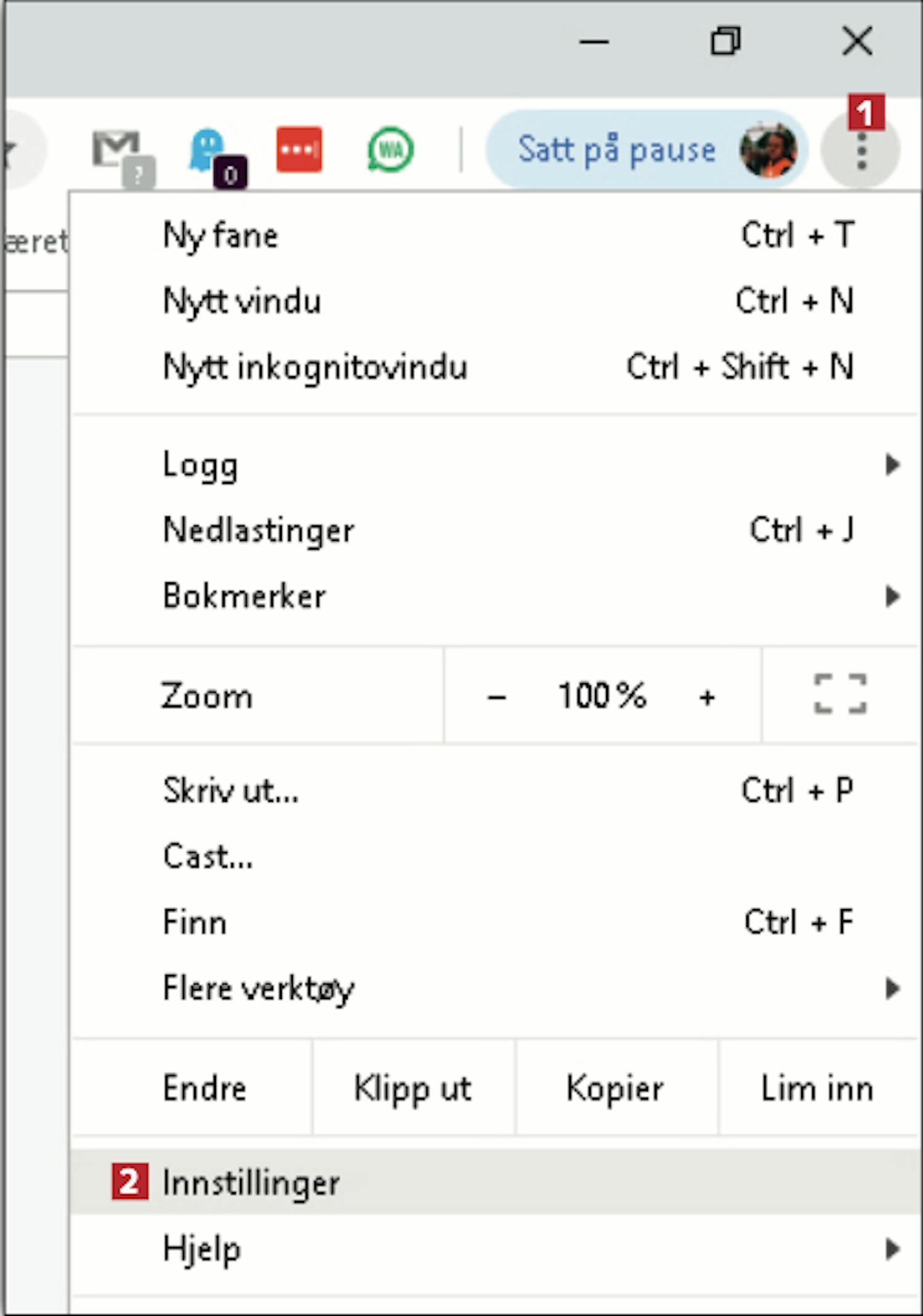
Task: Open the green WA WhatsApp extension
Action: click(390, 150)
